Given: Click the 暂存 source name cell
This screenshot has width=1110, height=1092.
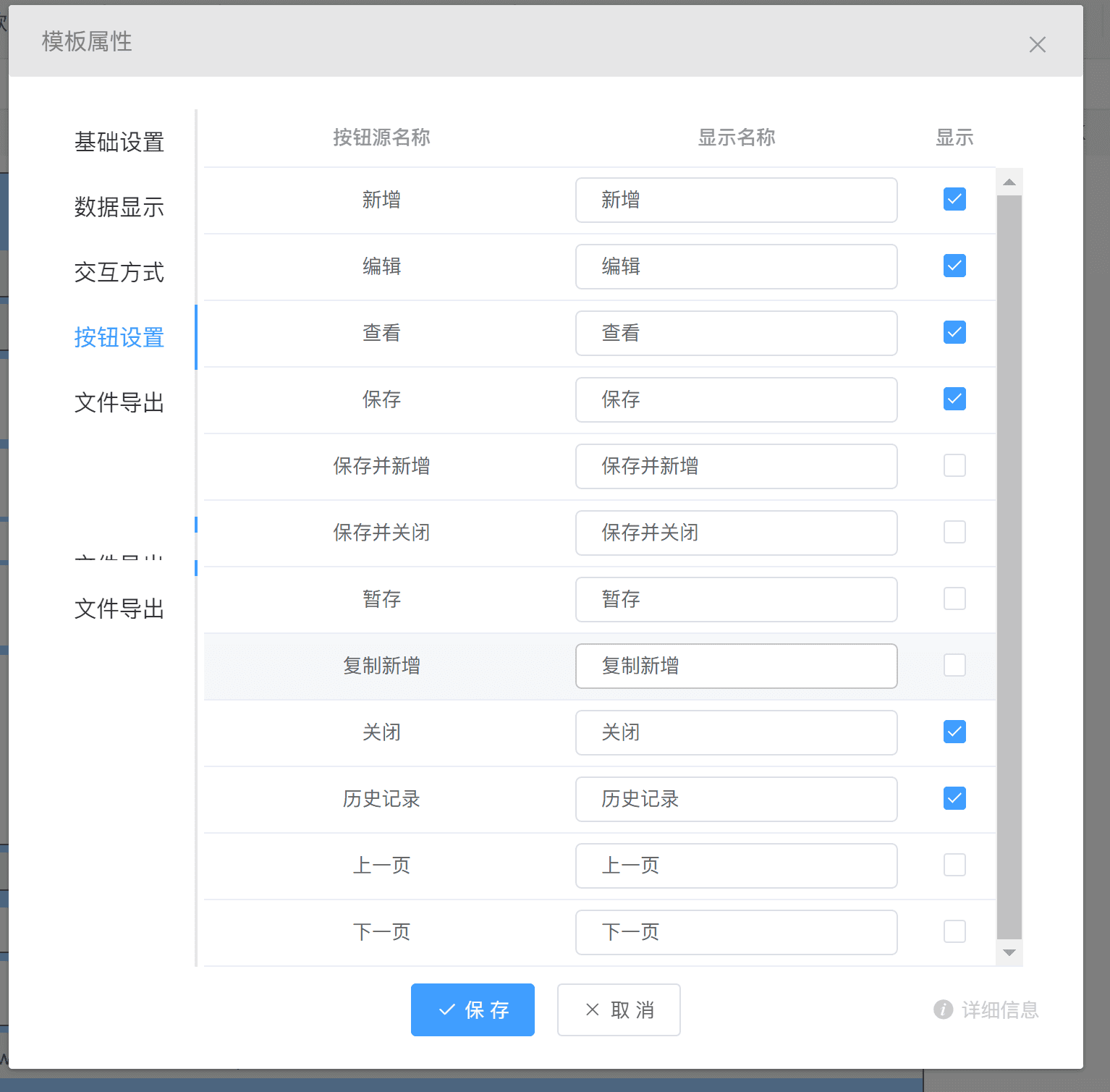Looking at the screenshot, I should coord(381,599).
